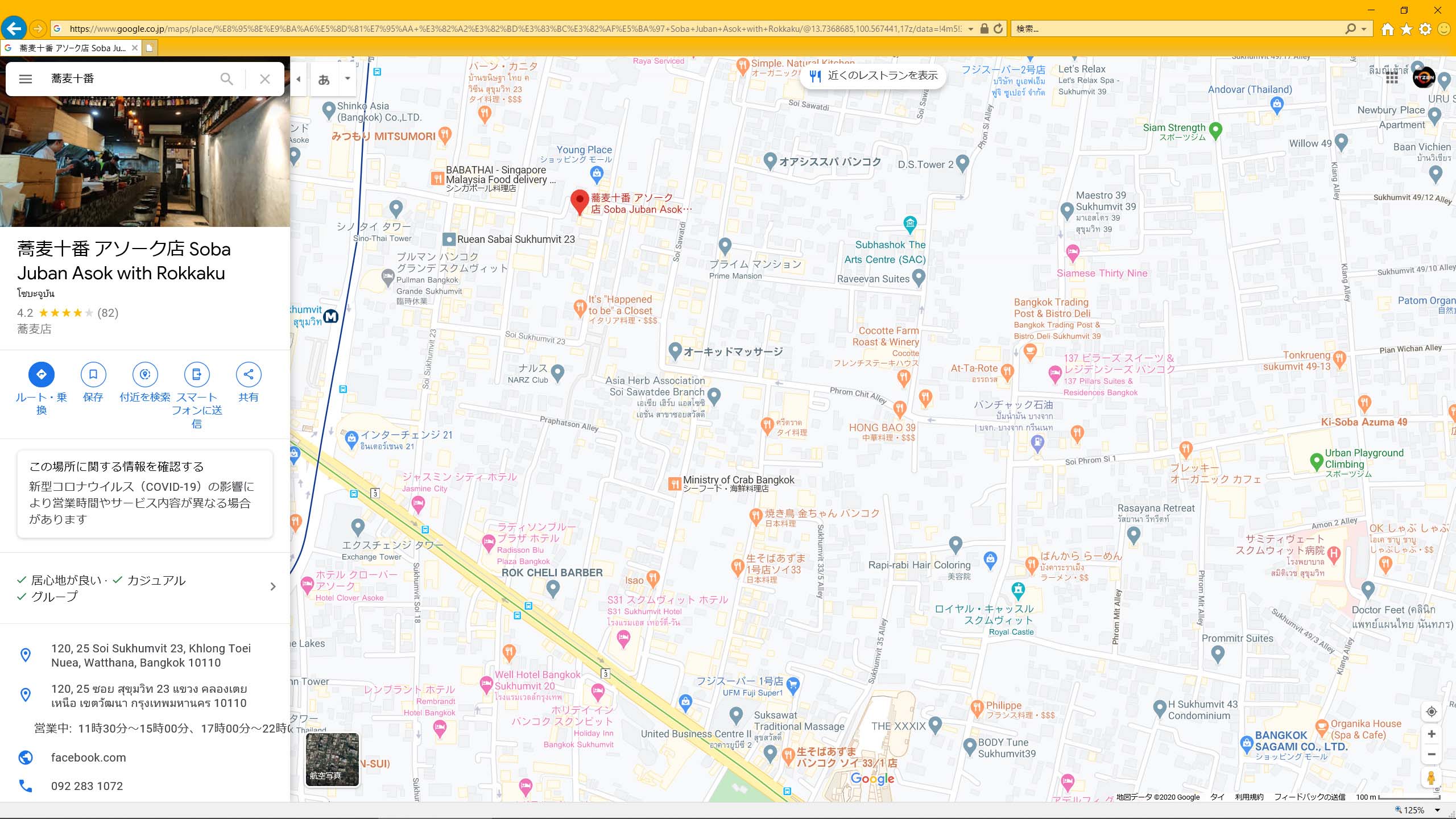Open facebook.com website link

(x=88, y=758)
